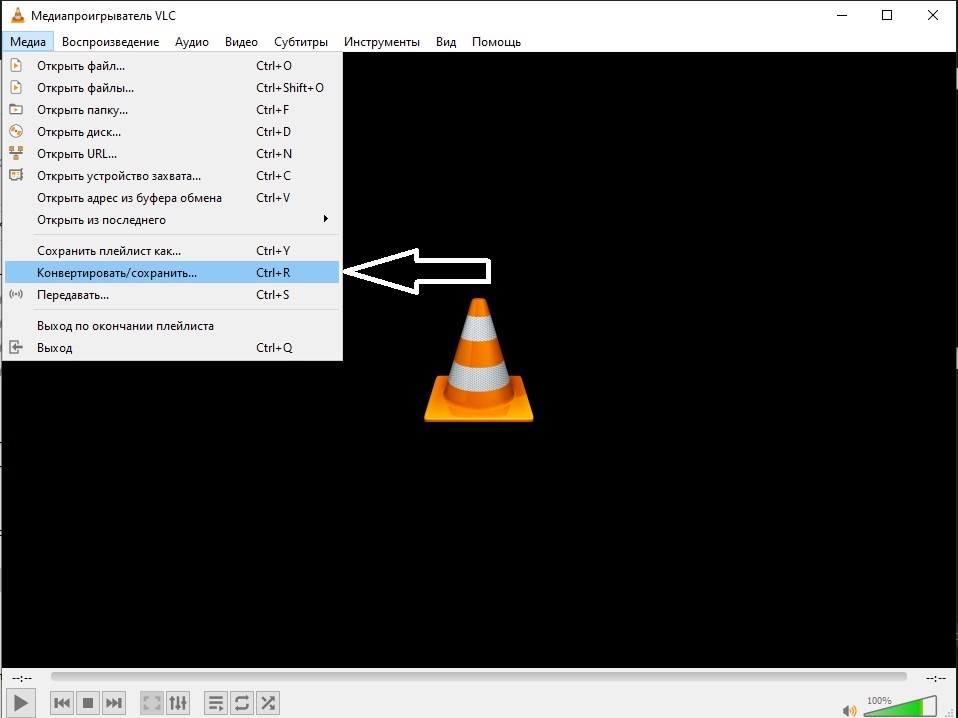Screen dimensions: 958x718
Task: Click the playback seek bar
Action: [x=478, y=676]
